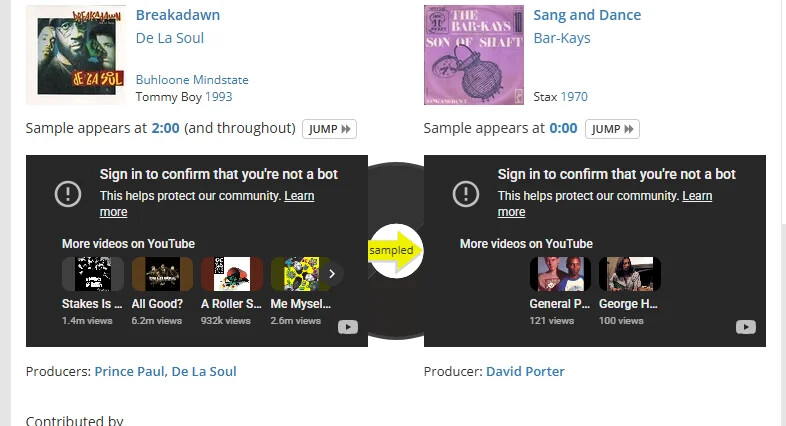Open the Breakadawn song title link
Screen dimensions: 786x426
coord(177,15)
